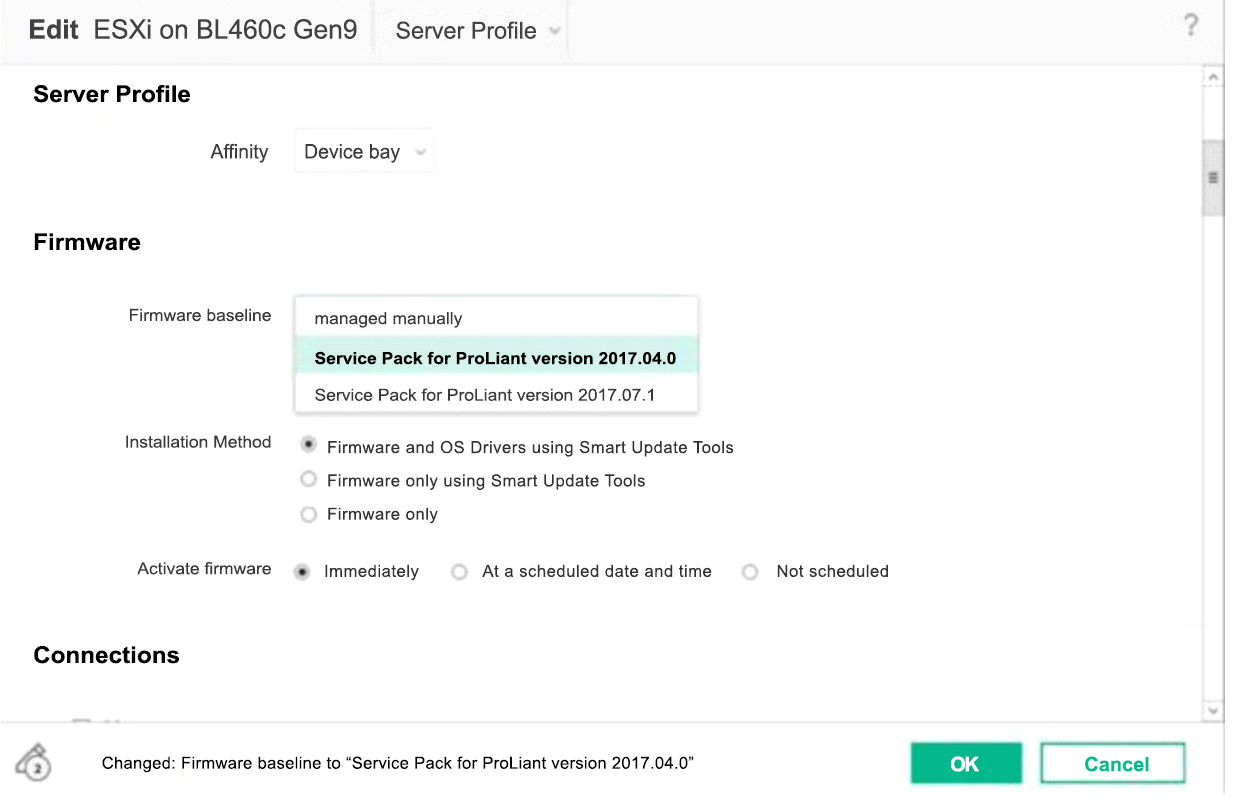Click the Firmware section heading

[x=87, y=242]
